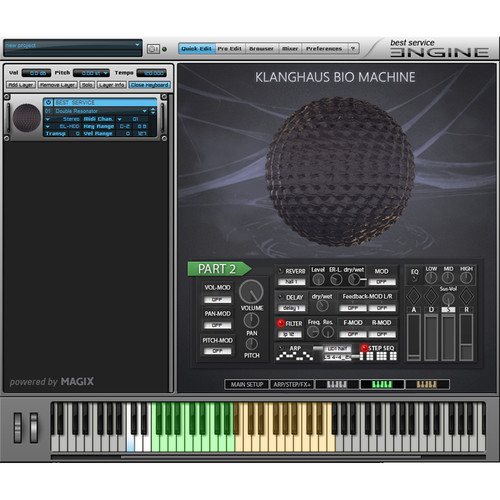Toggle the EQ on/off switch
Image resolution: width=500 pixels, height=500 pixels.
414,278
